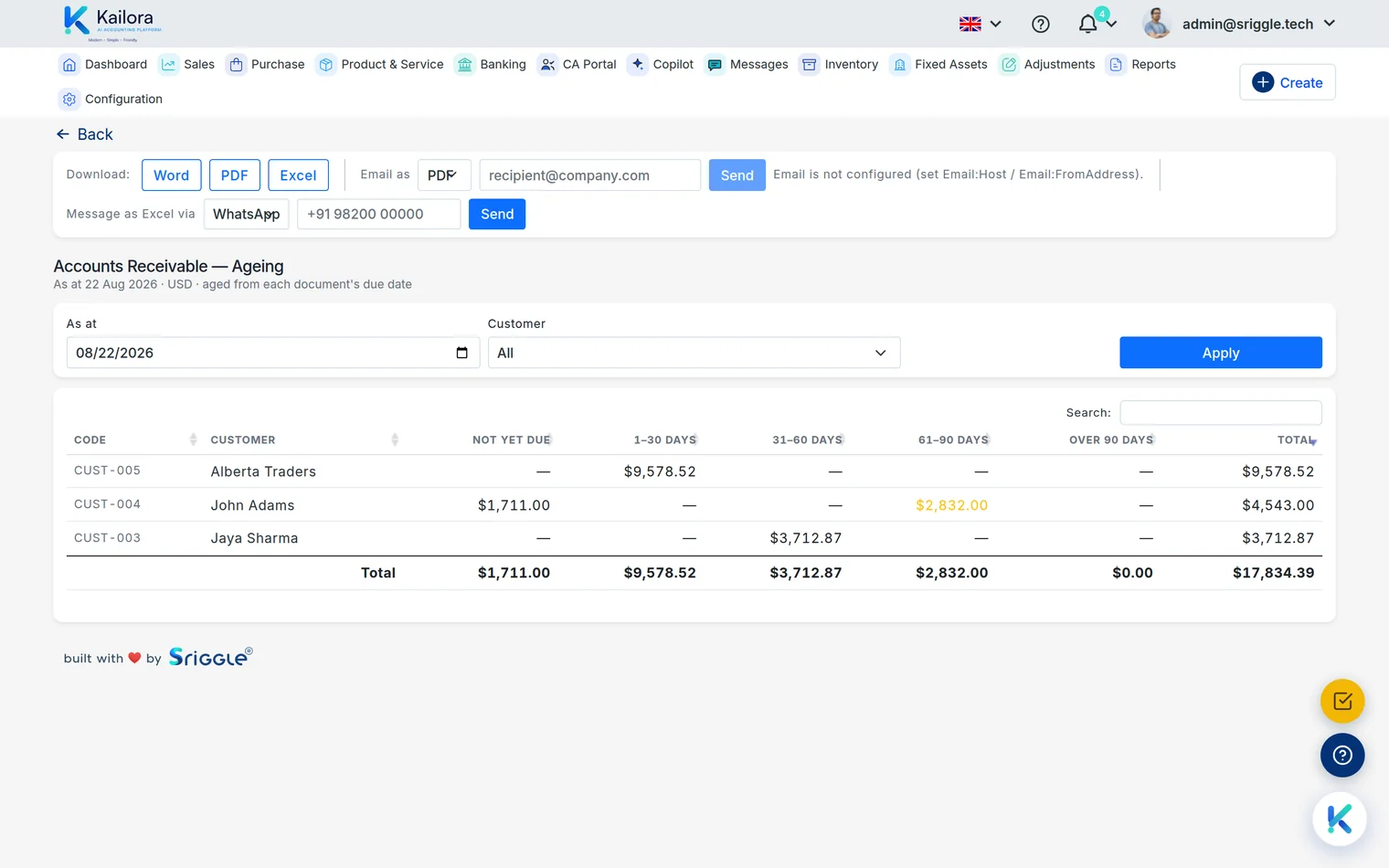
Task: Open the Fixed Assets menu
Action: pos(939,64)
